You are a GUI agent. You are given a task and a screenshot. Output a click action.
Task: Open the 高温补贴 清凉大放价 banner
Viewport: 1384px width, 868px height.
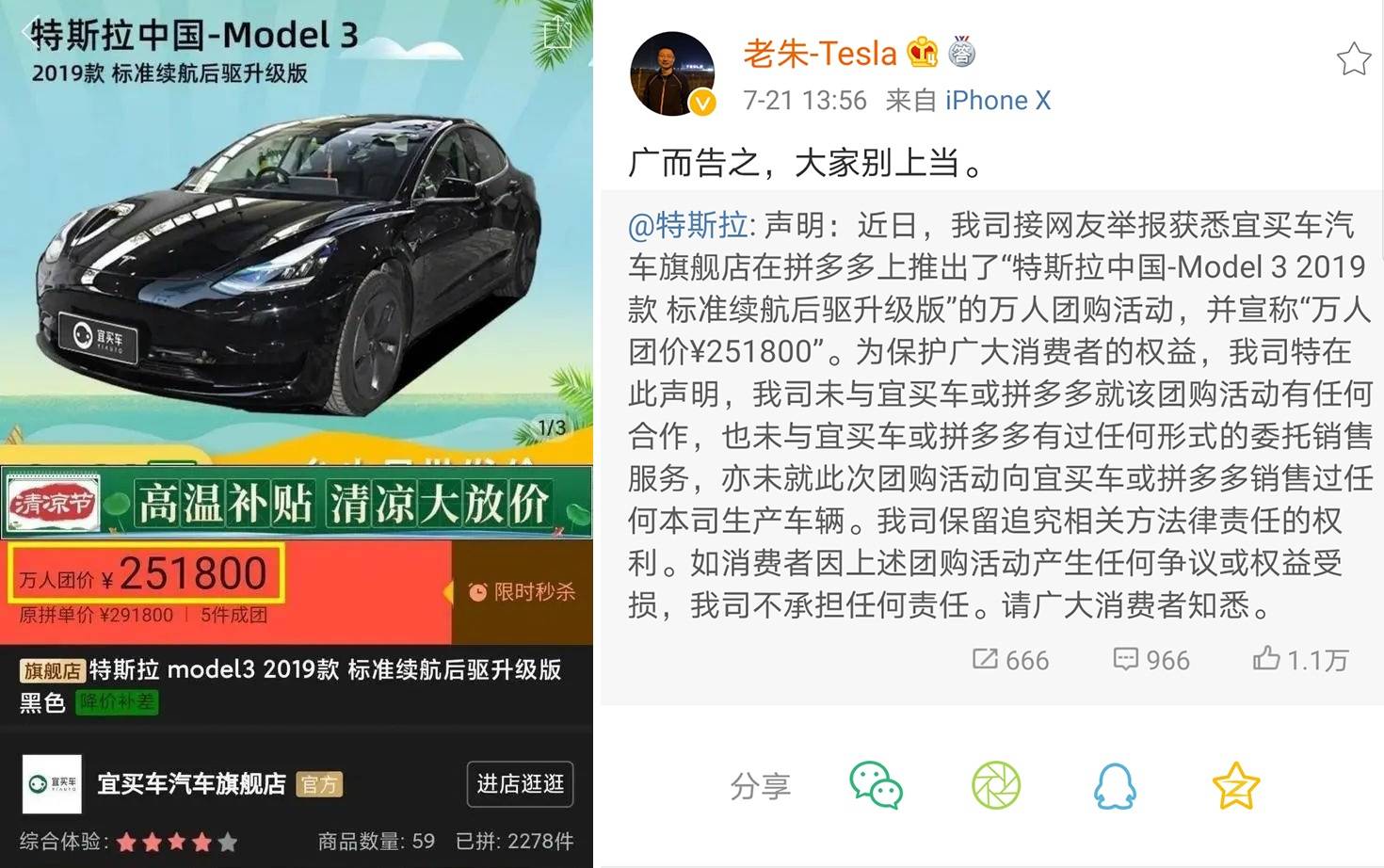(297, 504)
